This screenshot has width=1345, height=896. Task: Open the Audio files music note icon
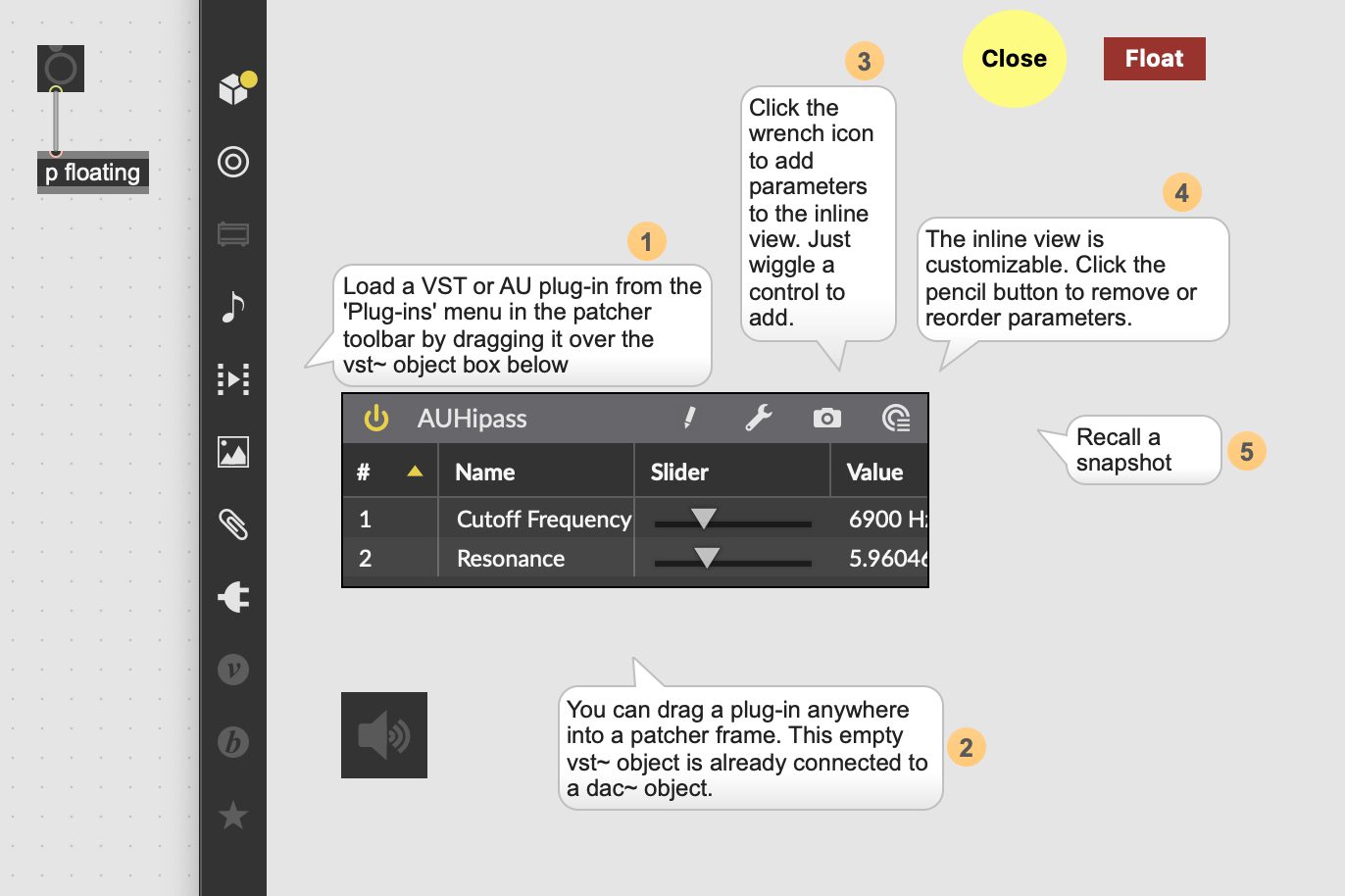(233, 307)
